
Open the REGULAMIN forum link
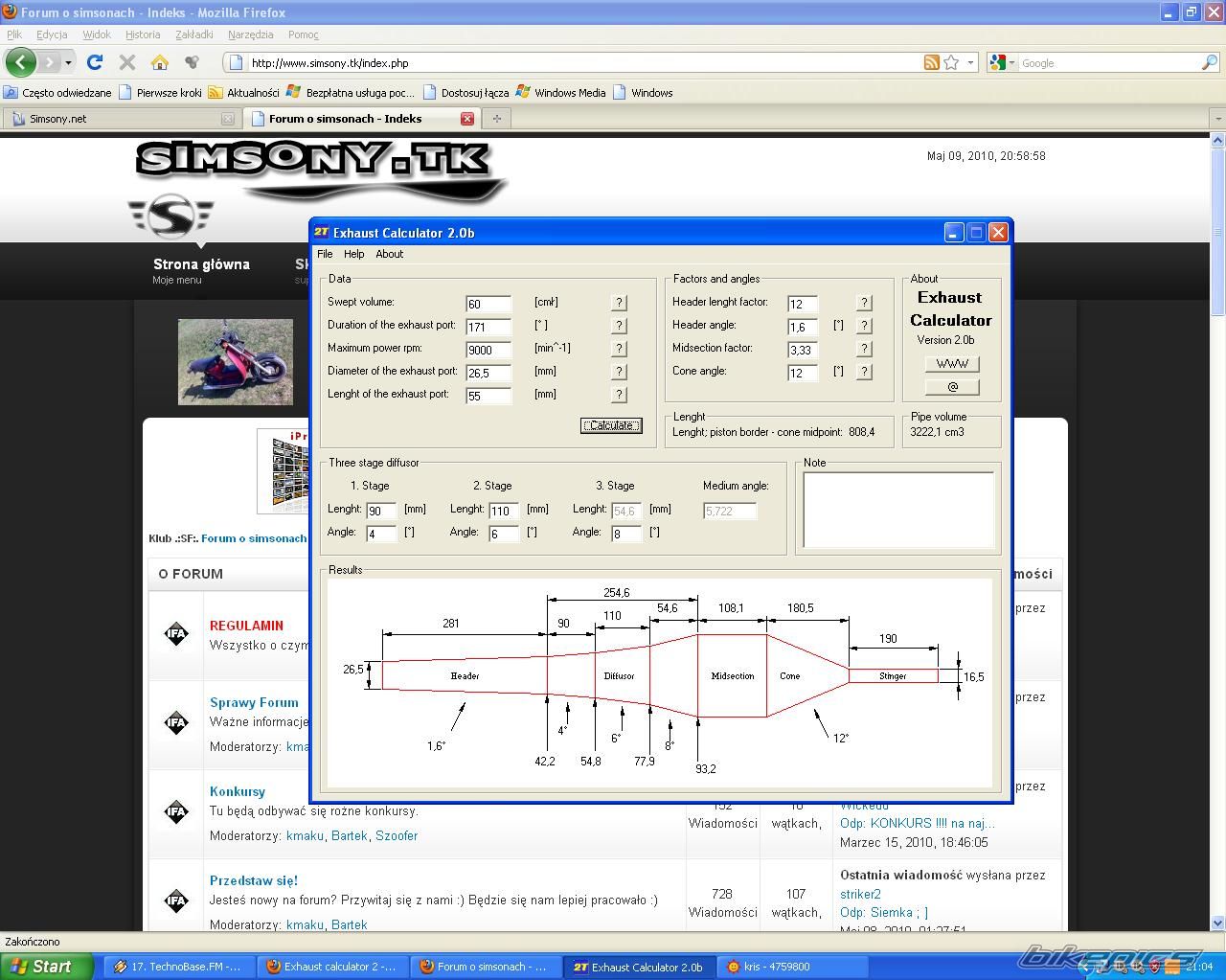(x=246, y=626)
